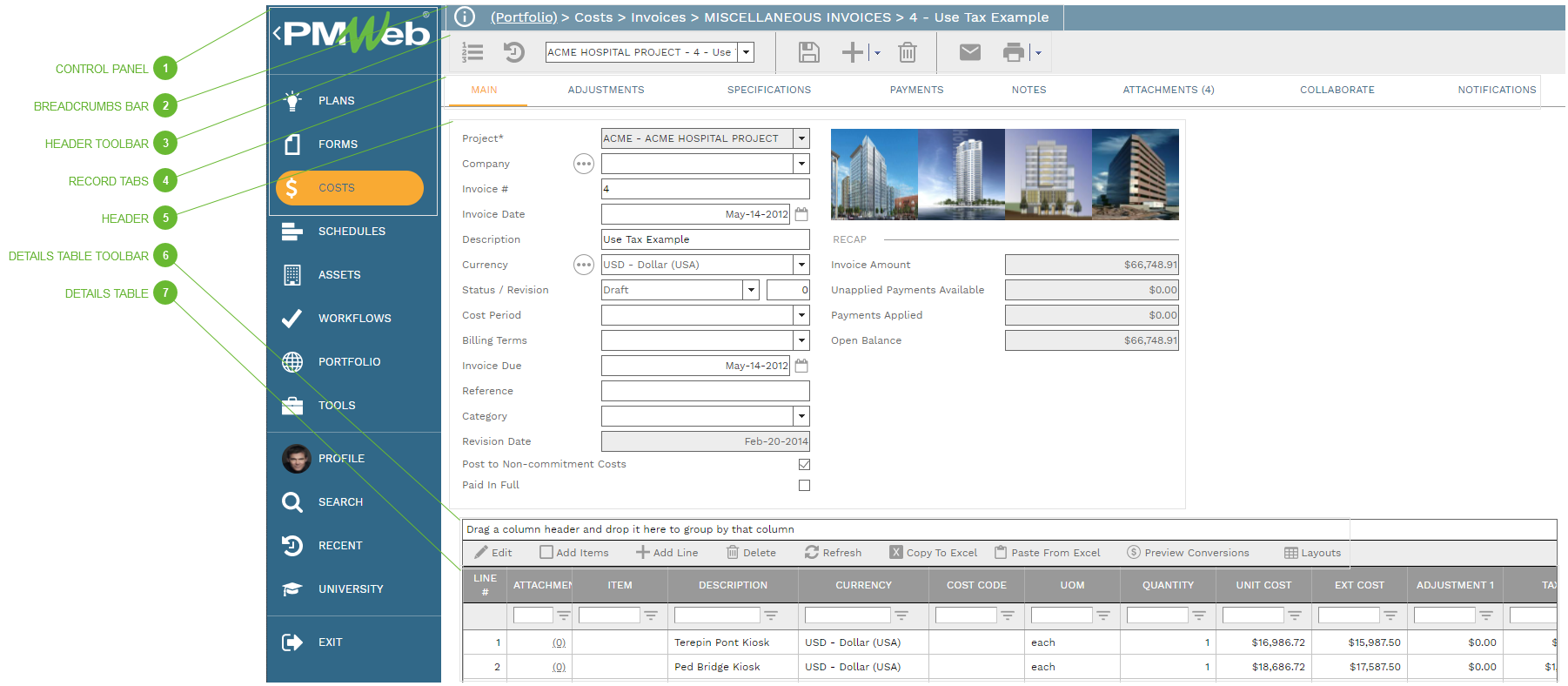Open the dropdown arrow next to the printer

tap(1038, 53)
